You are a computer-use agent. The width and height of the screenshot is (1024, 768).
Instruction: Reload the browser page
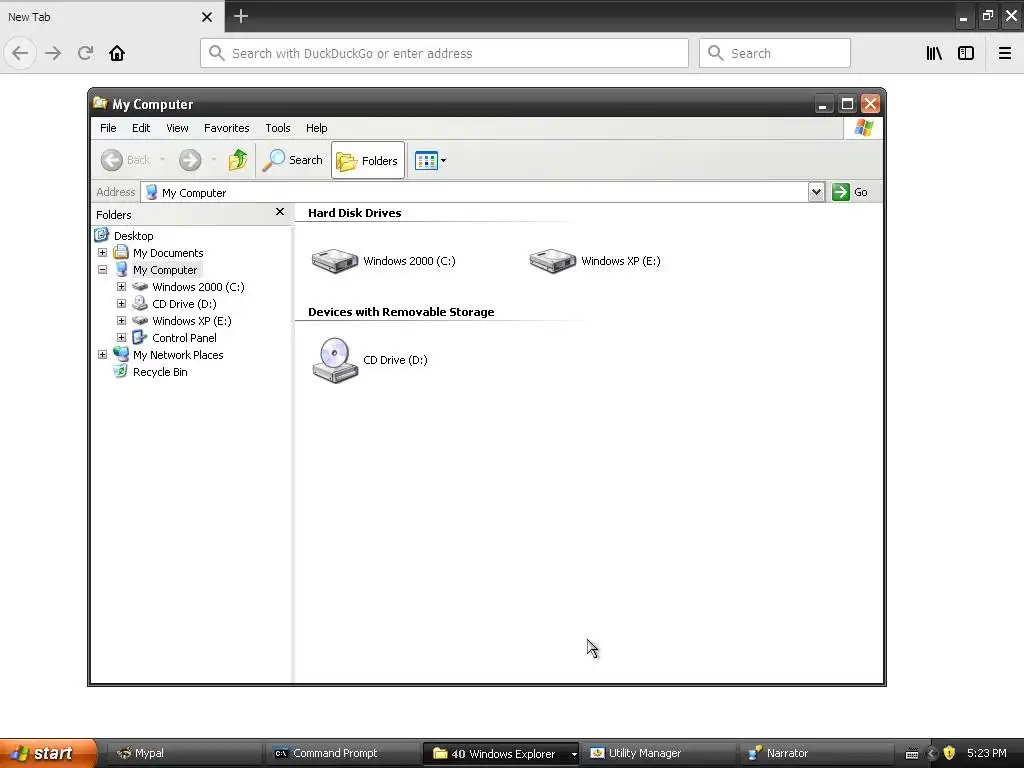point(86,53)
